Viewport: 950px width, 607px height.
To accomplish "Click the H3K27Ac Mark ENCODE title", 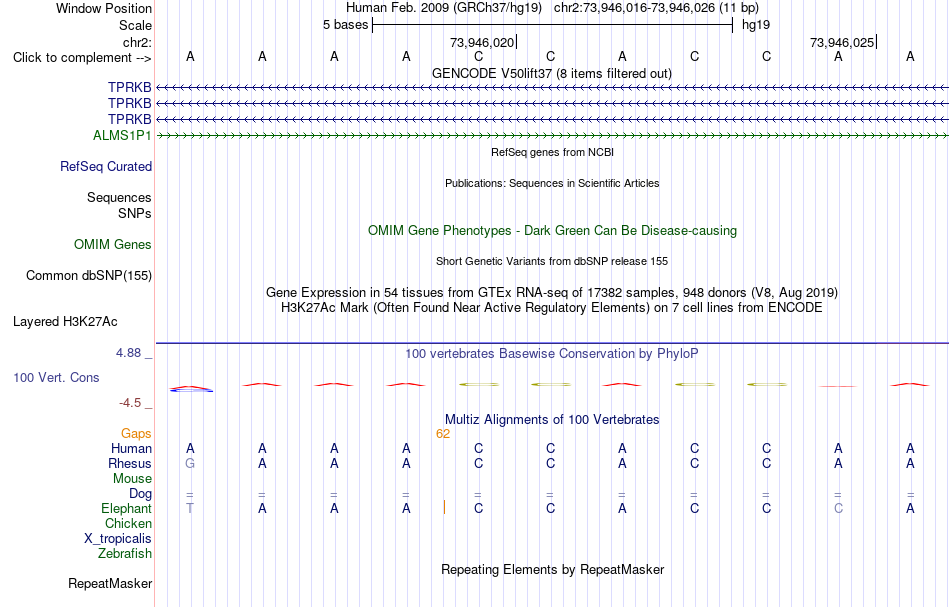I will pos(552,307).
